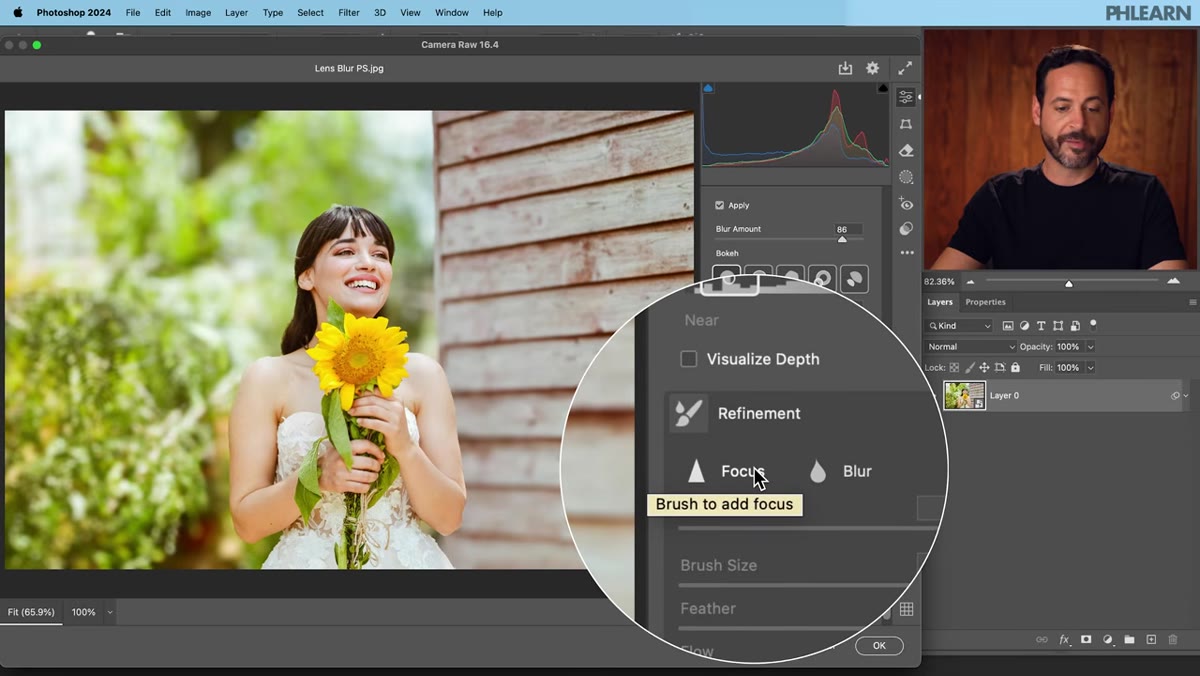Create a new layer

pyautogui.click(x=1151, y=639)
